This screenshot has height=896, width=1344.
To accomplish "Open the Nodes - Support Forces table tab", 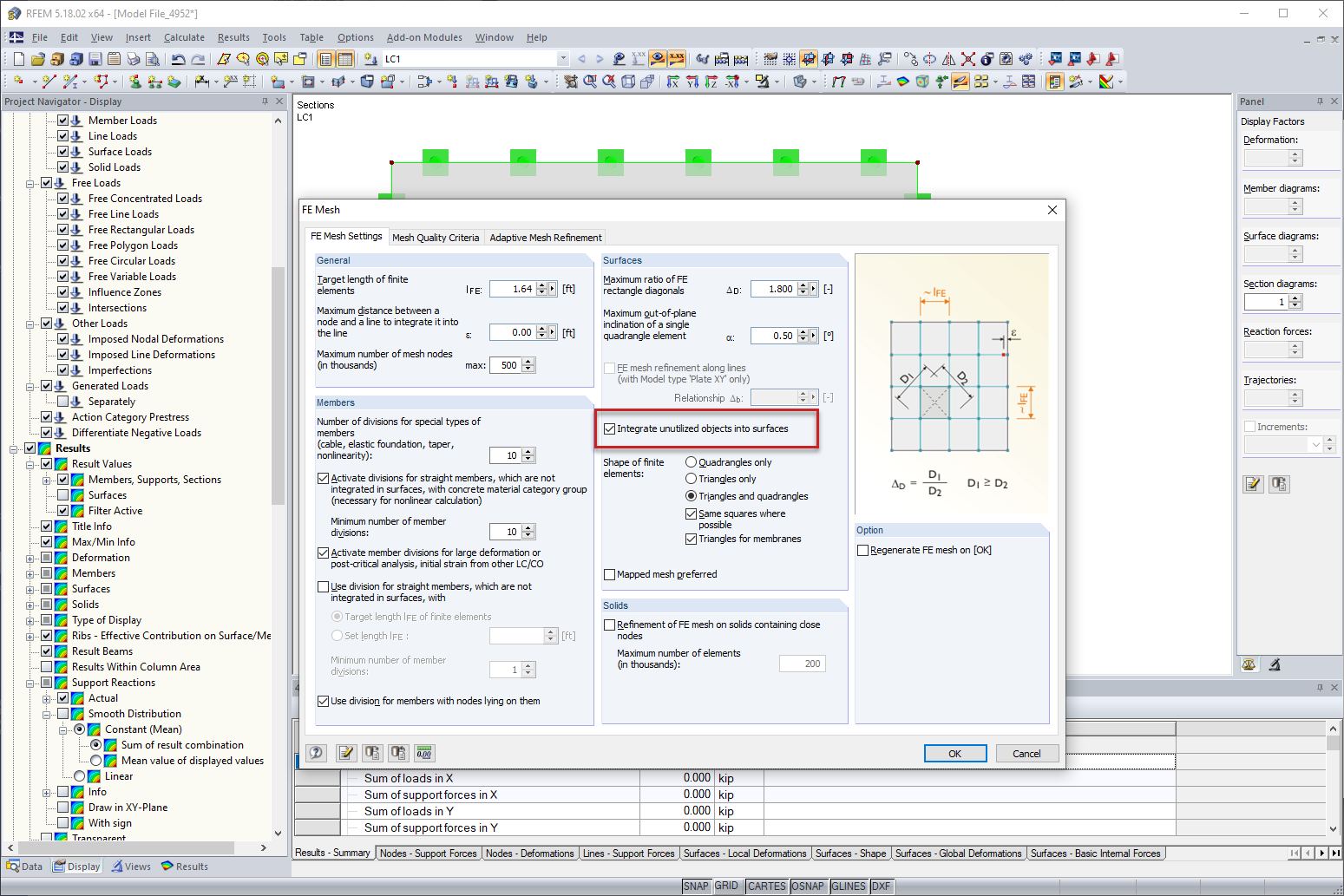I will click(429, 853).
